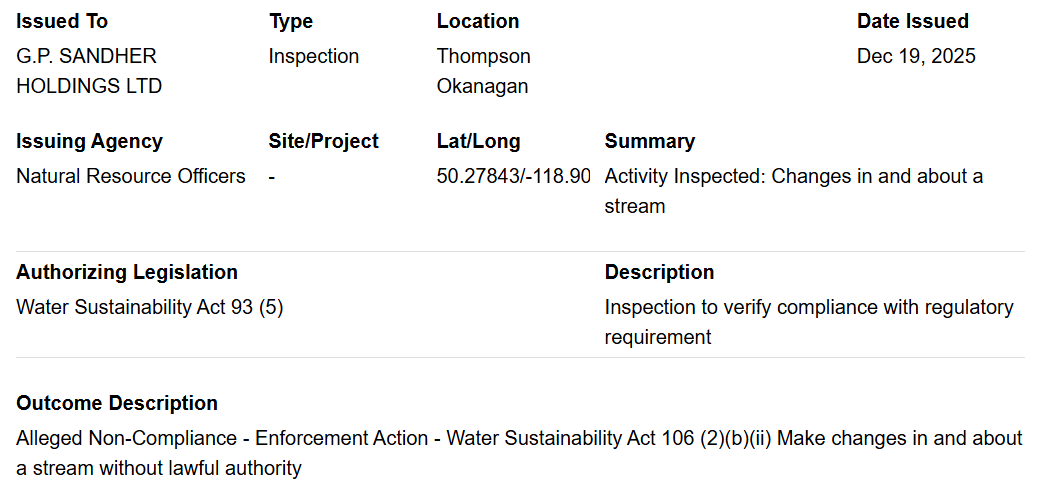Click the "Outcome Description" heading
The width and height of the screenshot is (1051, 491).
tap(117, 403)
